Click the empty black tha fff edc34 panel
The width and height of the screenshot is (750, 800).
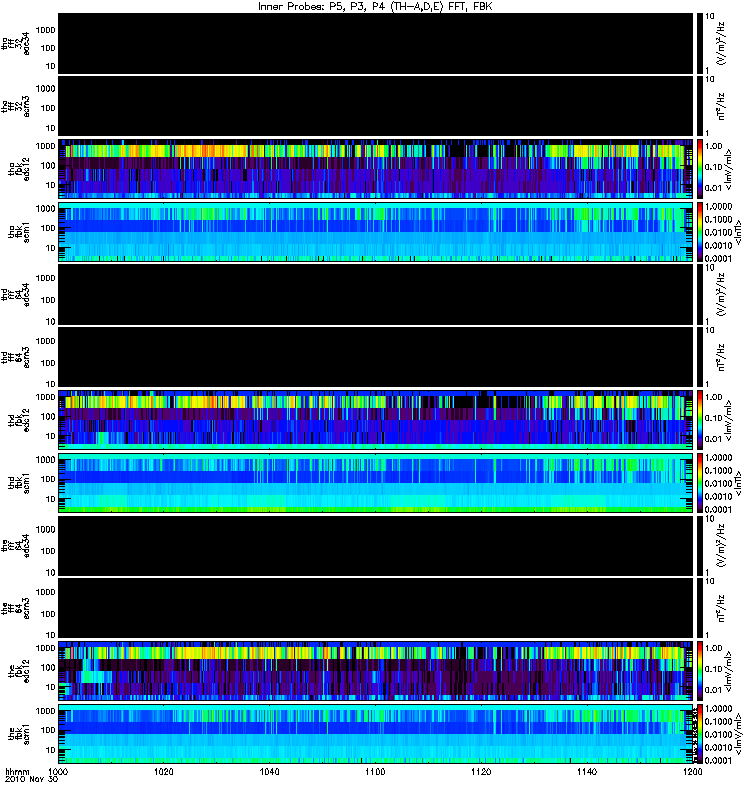coord(376,43)
